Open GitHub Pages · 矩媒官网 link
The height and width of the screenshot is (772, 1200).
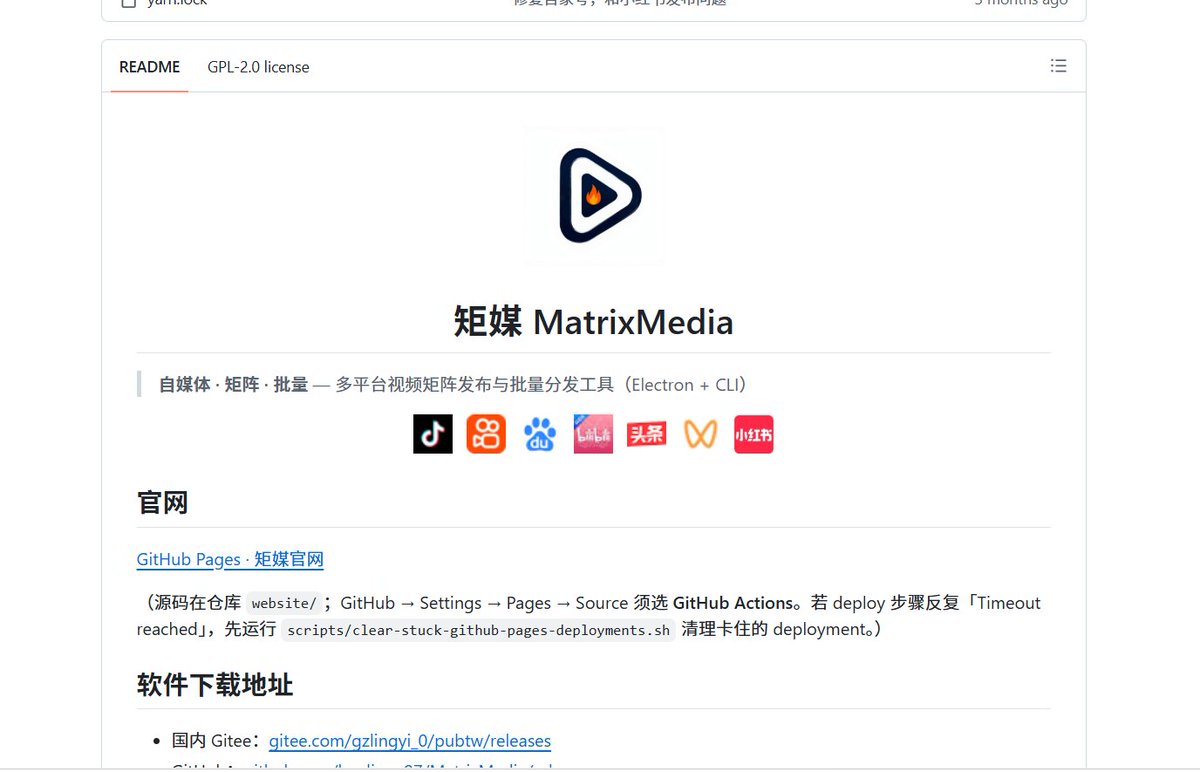click(230, 559)
